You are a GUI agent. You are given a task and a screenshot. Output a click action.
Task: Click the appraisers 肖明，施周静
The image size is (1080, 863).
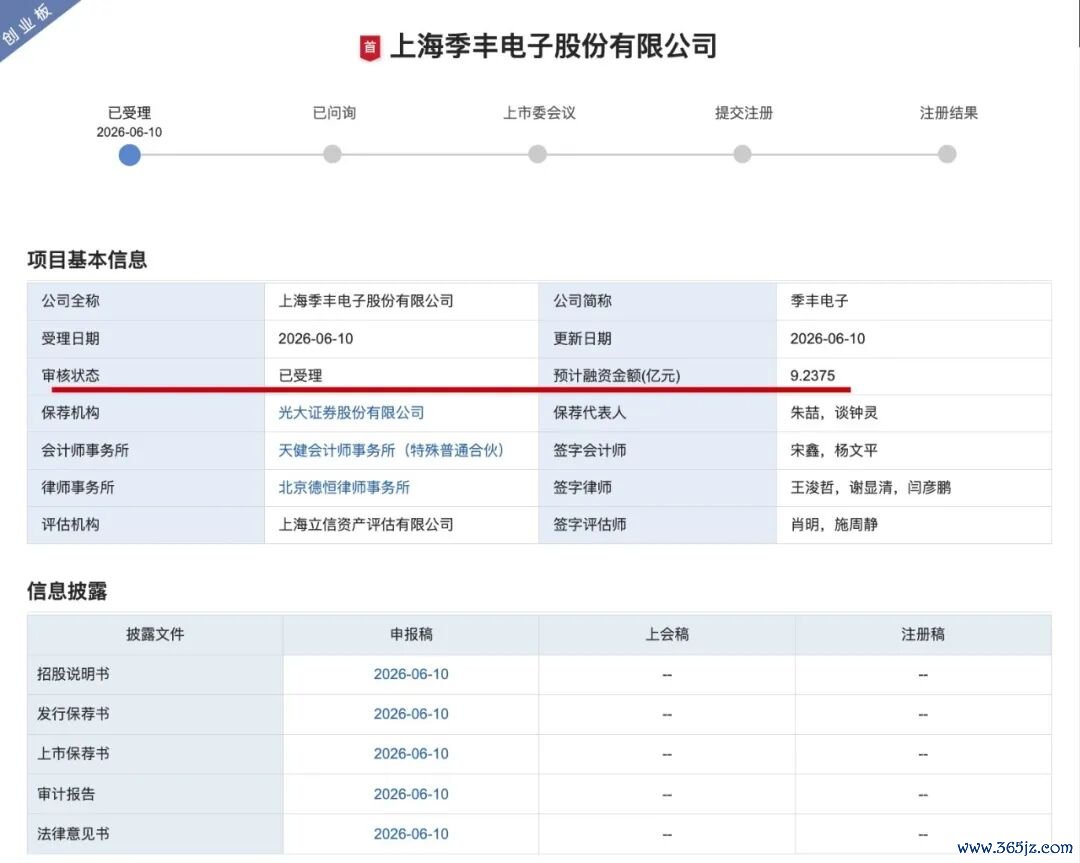click(x=834, y=525)
